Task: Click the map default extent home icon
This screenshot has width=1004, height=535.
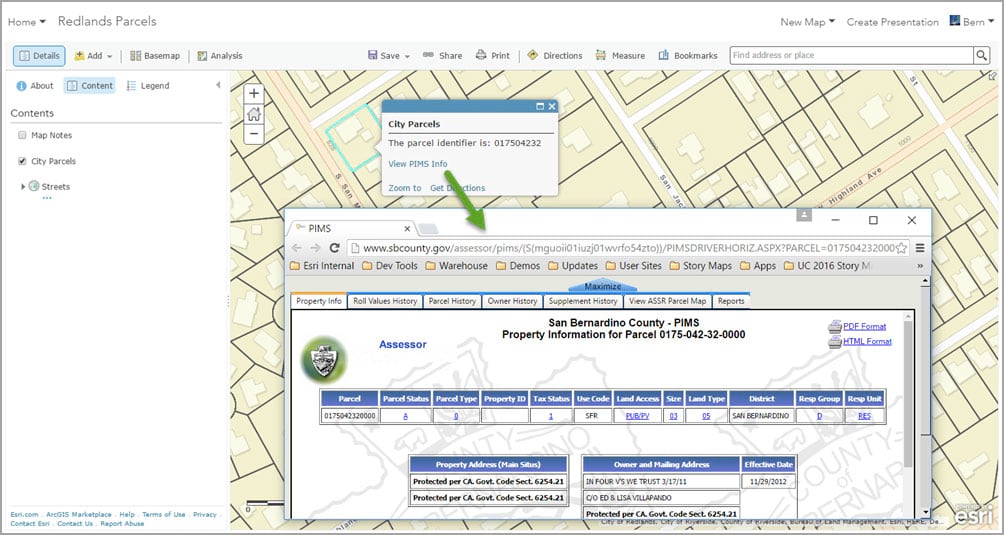Action: click(x=254, y=114)
